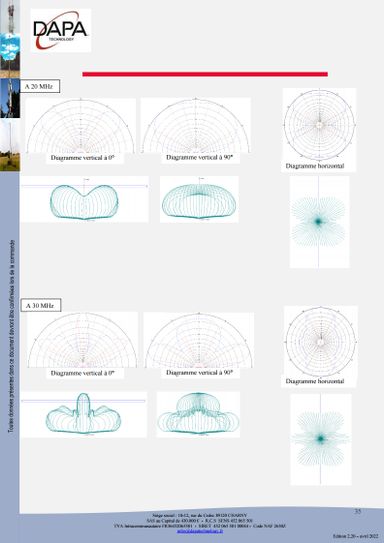Select the 'Diagramme horizontal' caption under 30 MHz
This screenshot has width=384, height=543.
[x=315, y=381]
